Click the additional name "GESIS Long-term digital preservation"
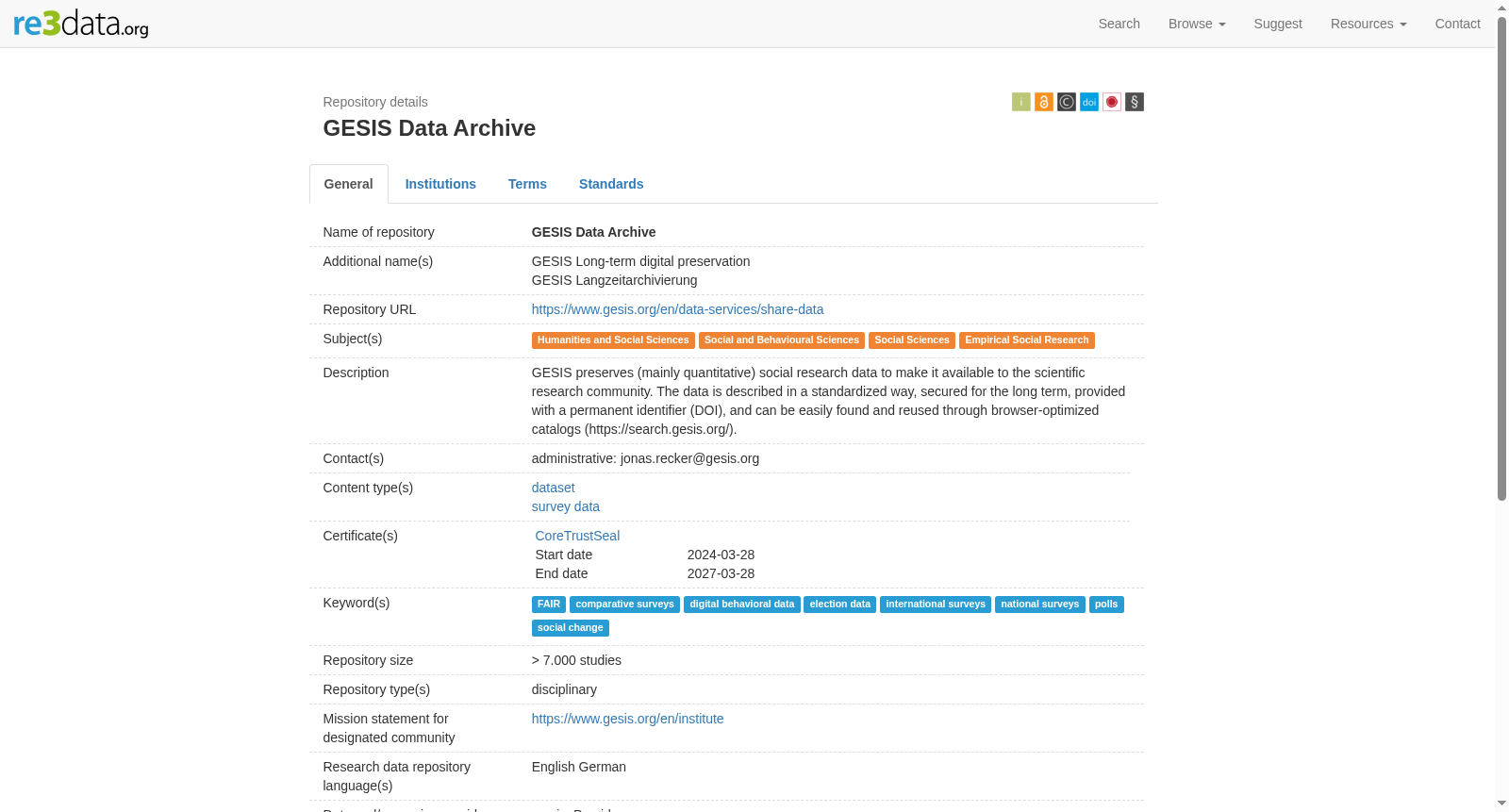 click(641, 261)
